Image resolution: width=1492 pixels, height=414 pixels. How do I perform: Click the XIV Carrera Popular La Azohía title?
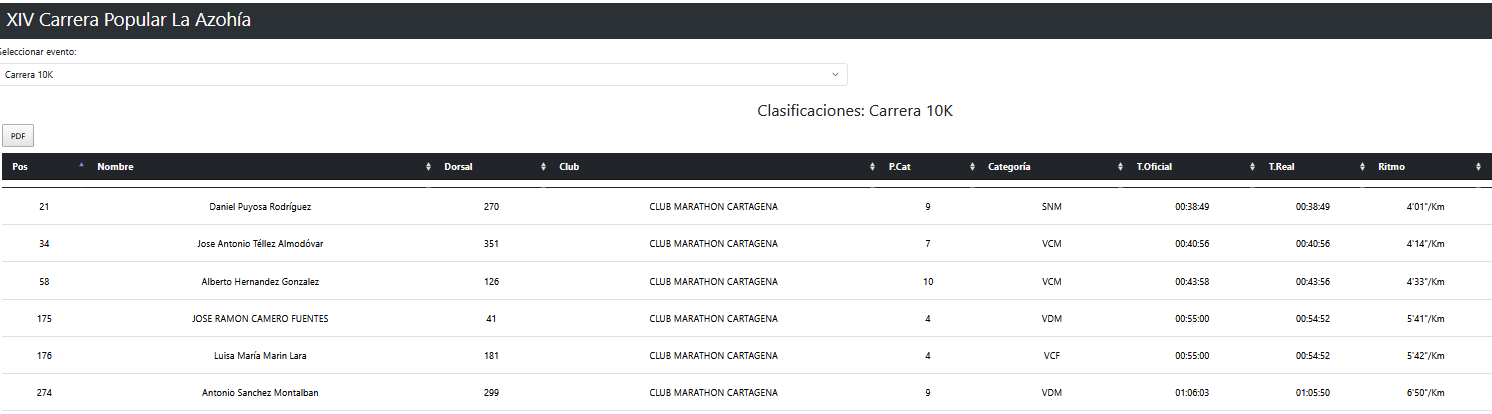(129, 19)
